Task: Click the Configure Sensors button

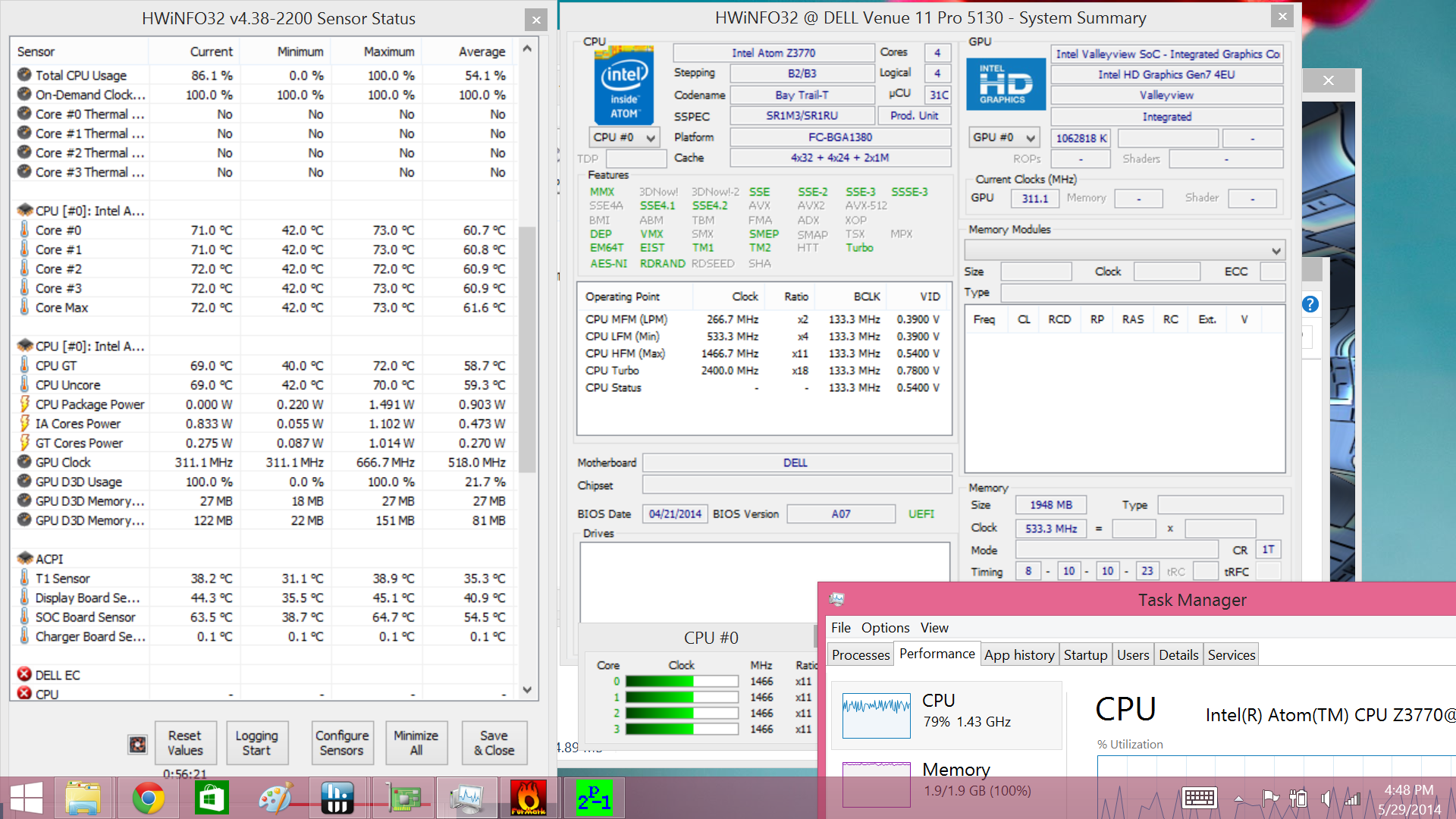Action: click(342, 742)
